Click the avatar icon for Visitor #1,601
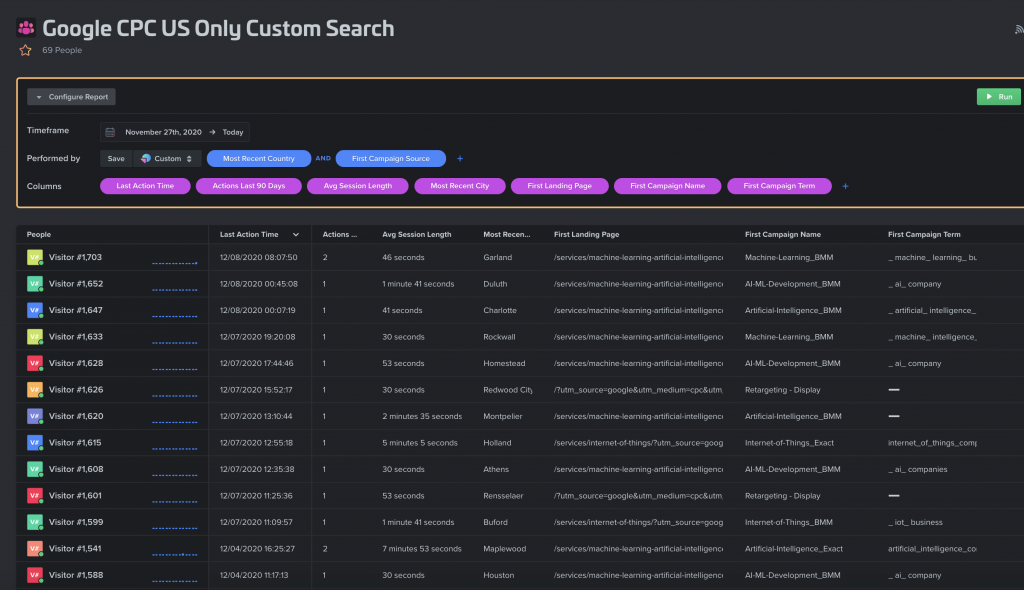This screenshot has height=590, width=1024. coord(35,495)
